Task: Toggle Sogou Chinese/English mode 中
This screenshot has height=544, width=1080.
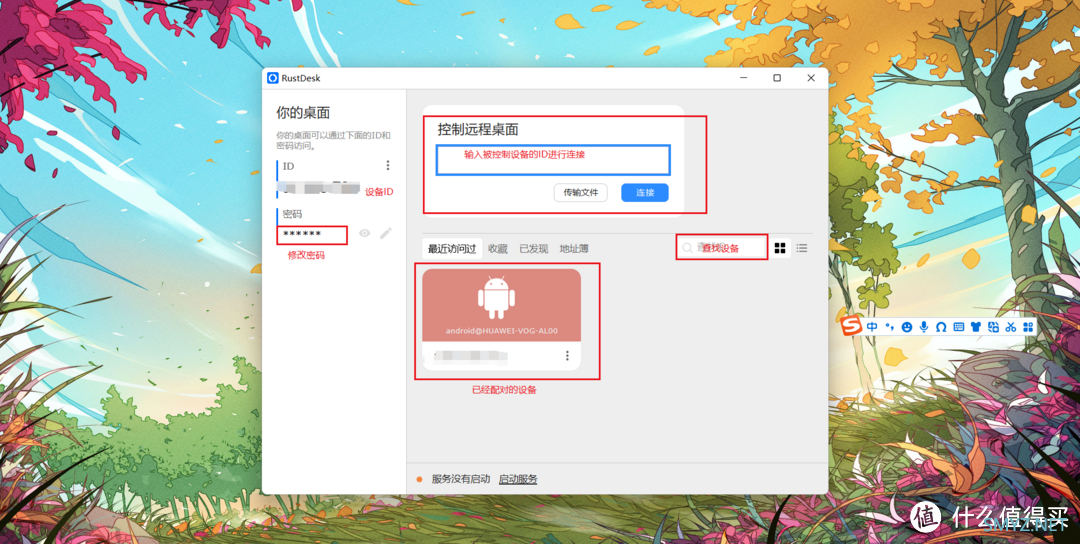Action: [x=872, y=327]
